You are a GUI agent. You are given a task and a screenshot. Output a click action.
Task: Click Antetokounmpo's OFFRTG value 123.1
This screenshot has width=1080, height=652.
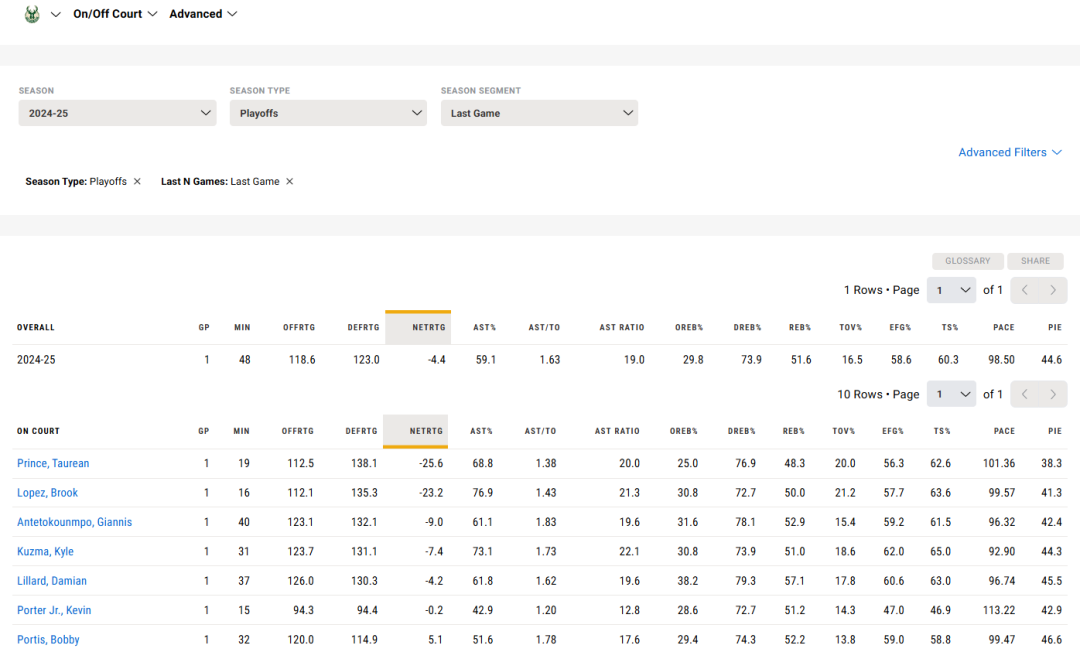point(300,522)
